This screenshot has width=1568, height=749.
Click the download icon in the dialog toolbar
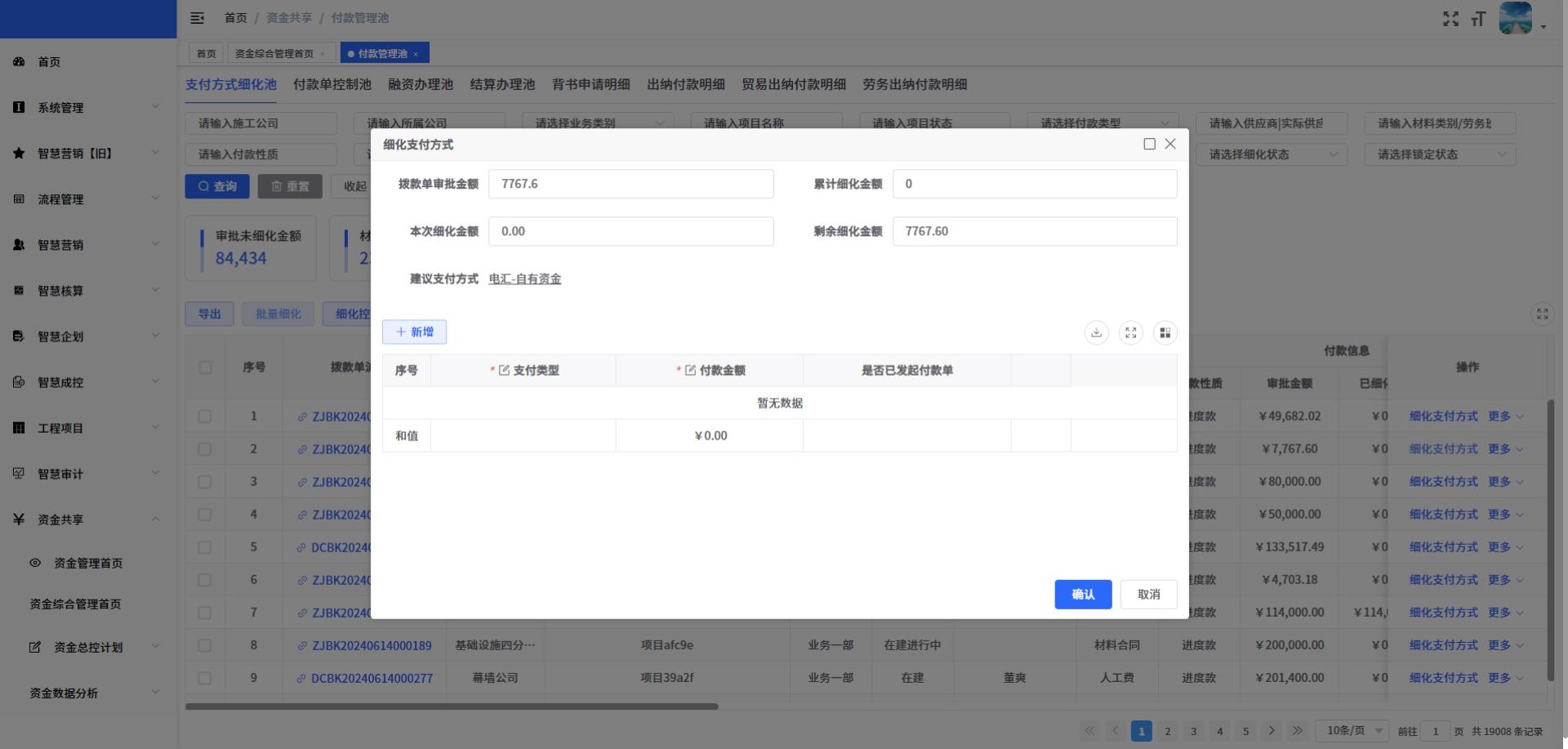(1096, 332)
